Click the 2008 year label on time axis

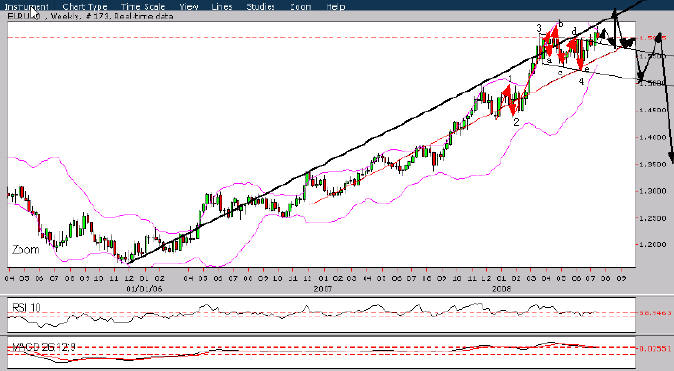click(x=501, y=289)
